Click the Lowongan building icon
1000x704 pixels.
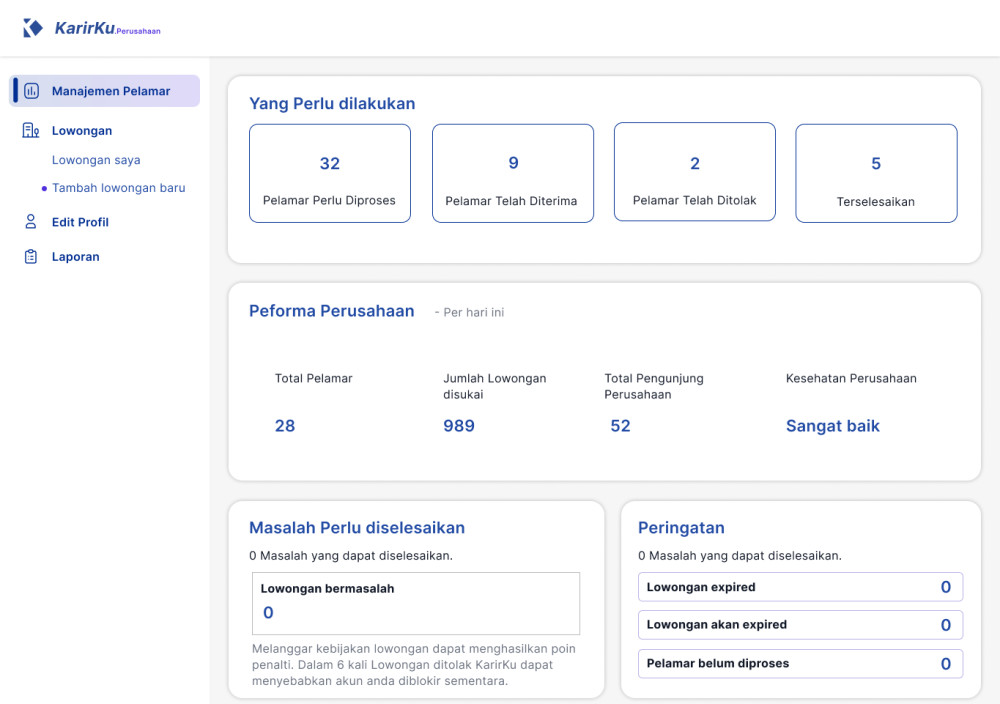tap(31, 131)
